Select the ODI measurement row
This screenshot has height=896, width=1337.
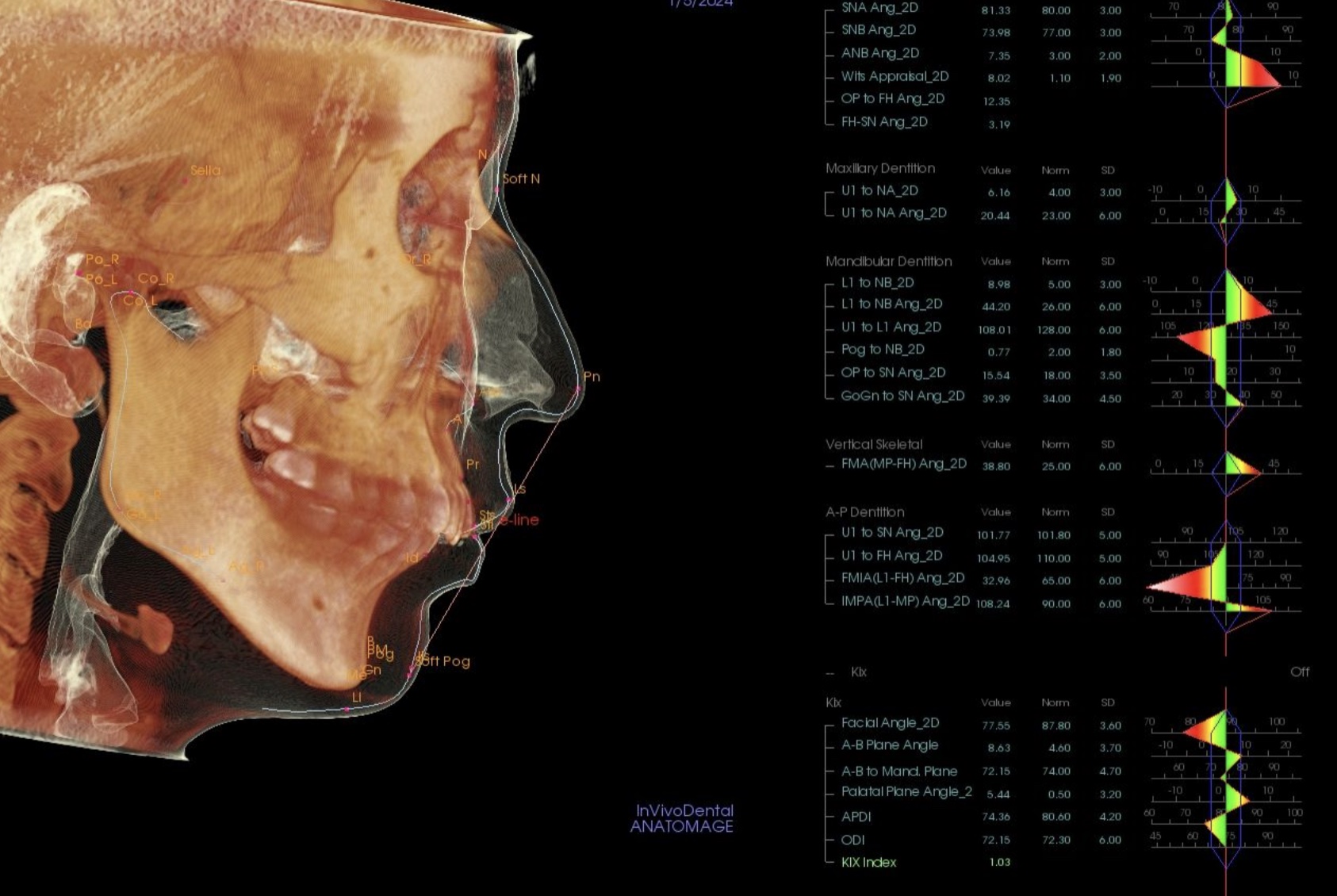point(982,840)
